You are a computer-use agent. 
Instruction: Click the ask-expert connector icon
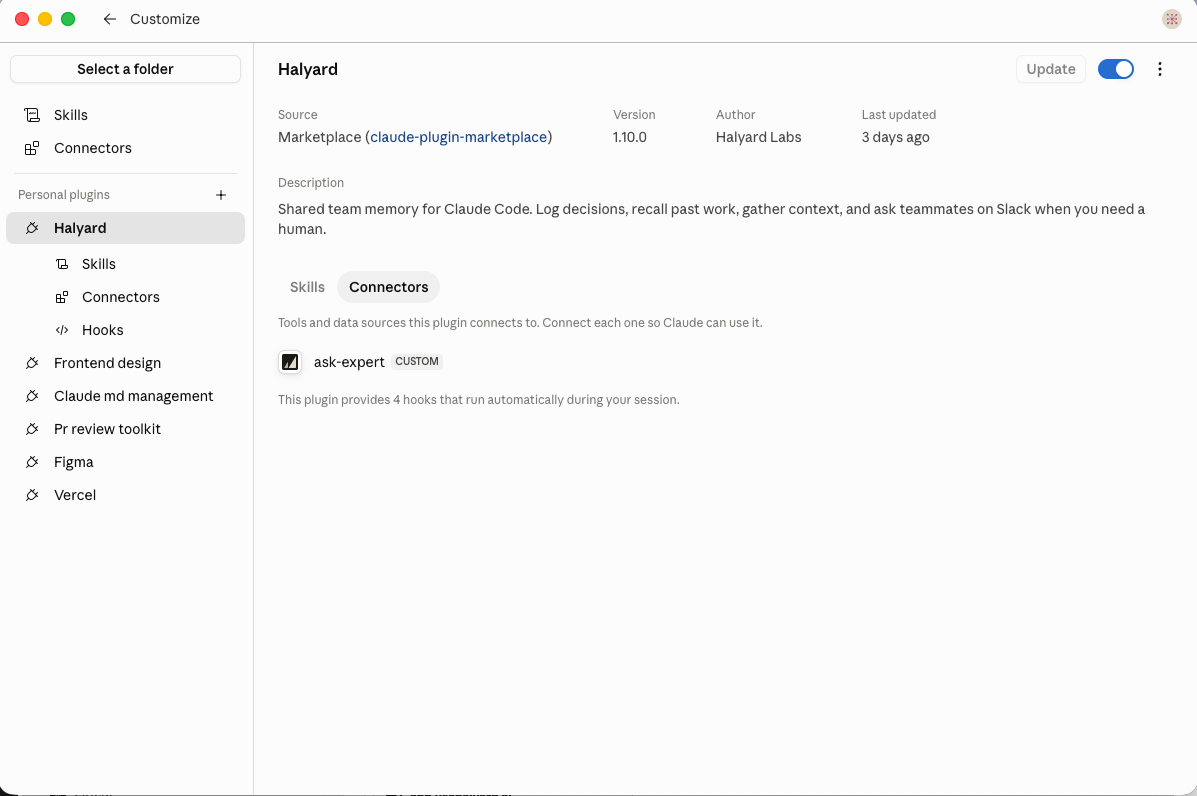pos(290,362)
